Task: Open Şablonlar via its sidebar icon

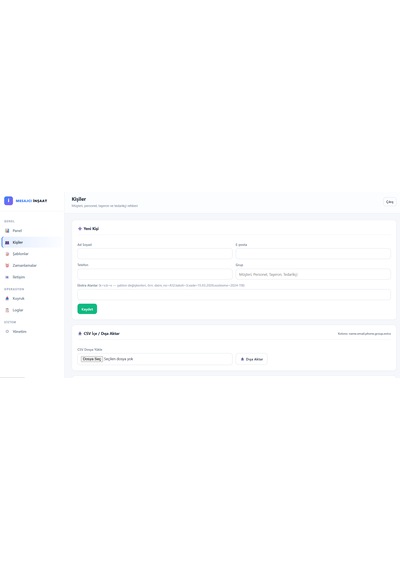Action: click(7, 254)
